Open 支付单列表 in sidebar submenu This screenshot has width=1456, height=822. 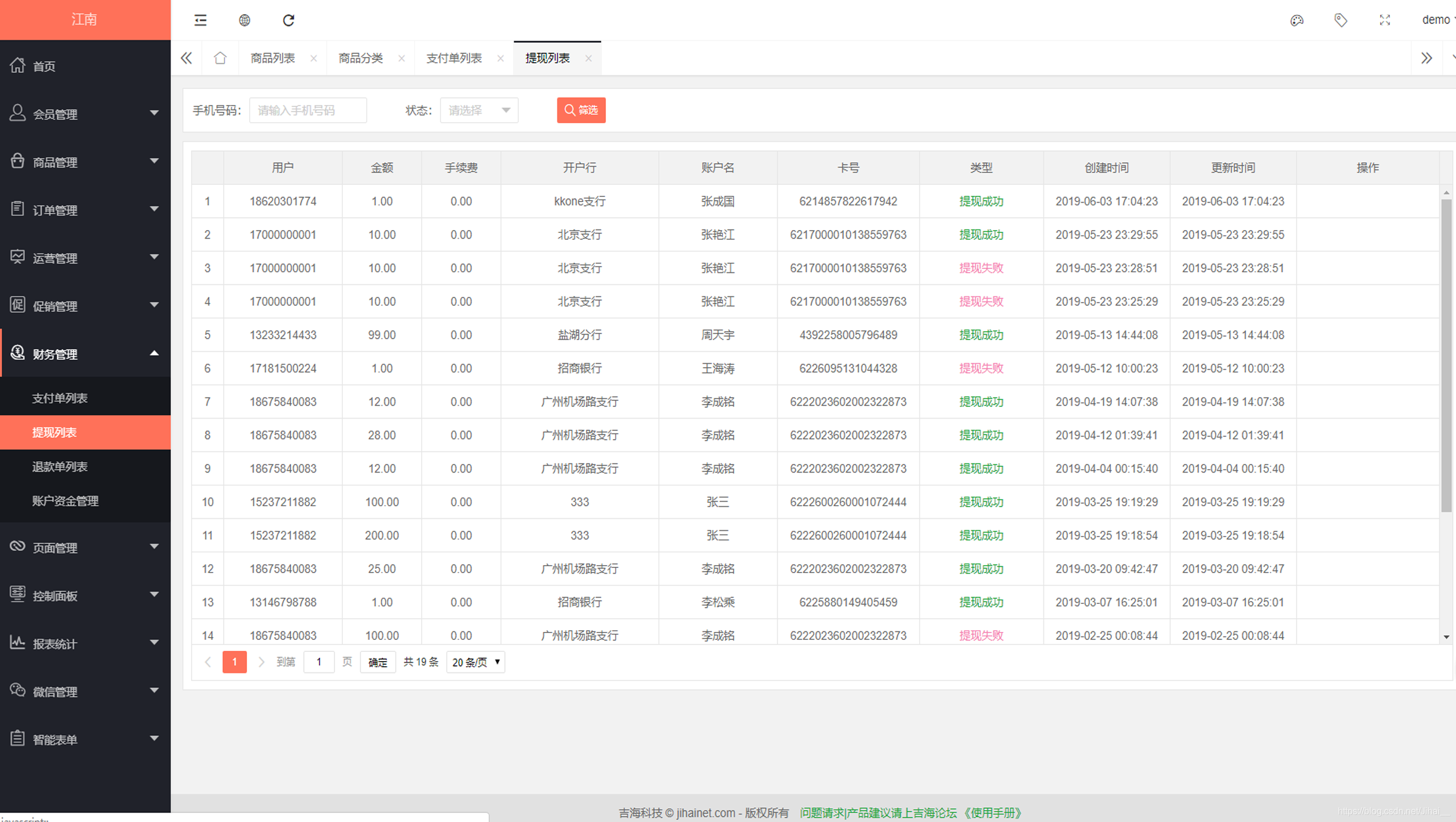85,398
